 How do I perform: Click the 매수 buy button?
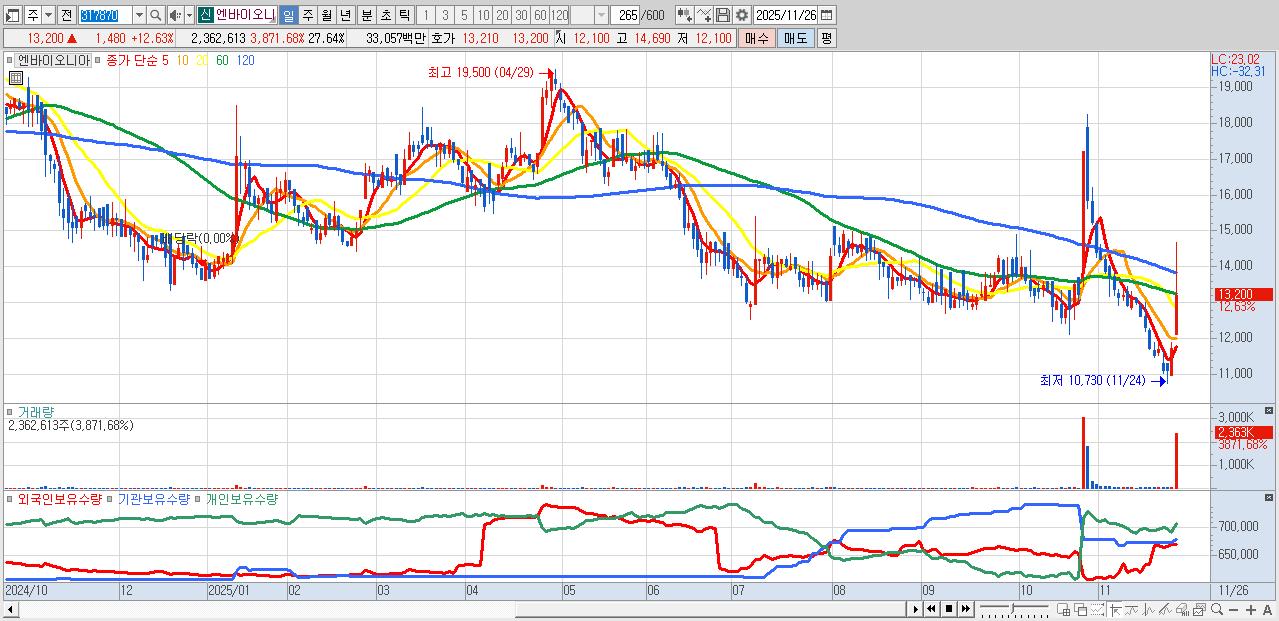[x=756, y=38]
